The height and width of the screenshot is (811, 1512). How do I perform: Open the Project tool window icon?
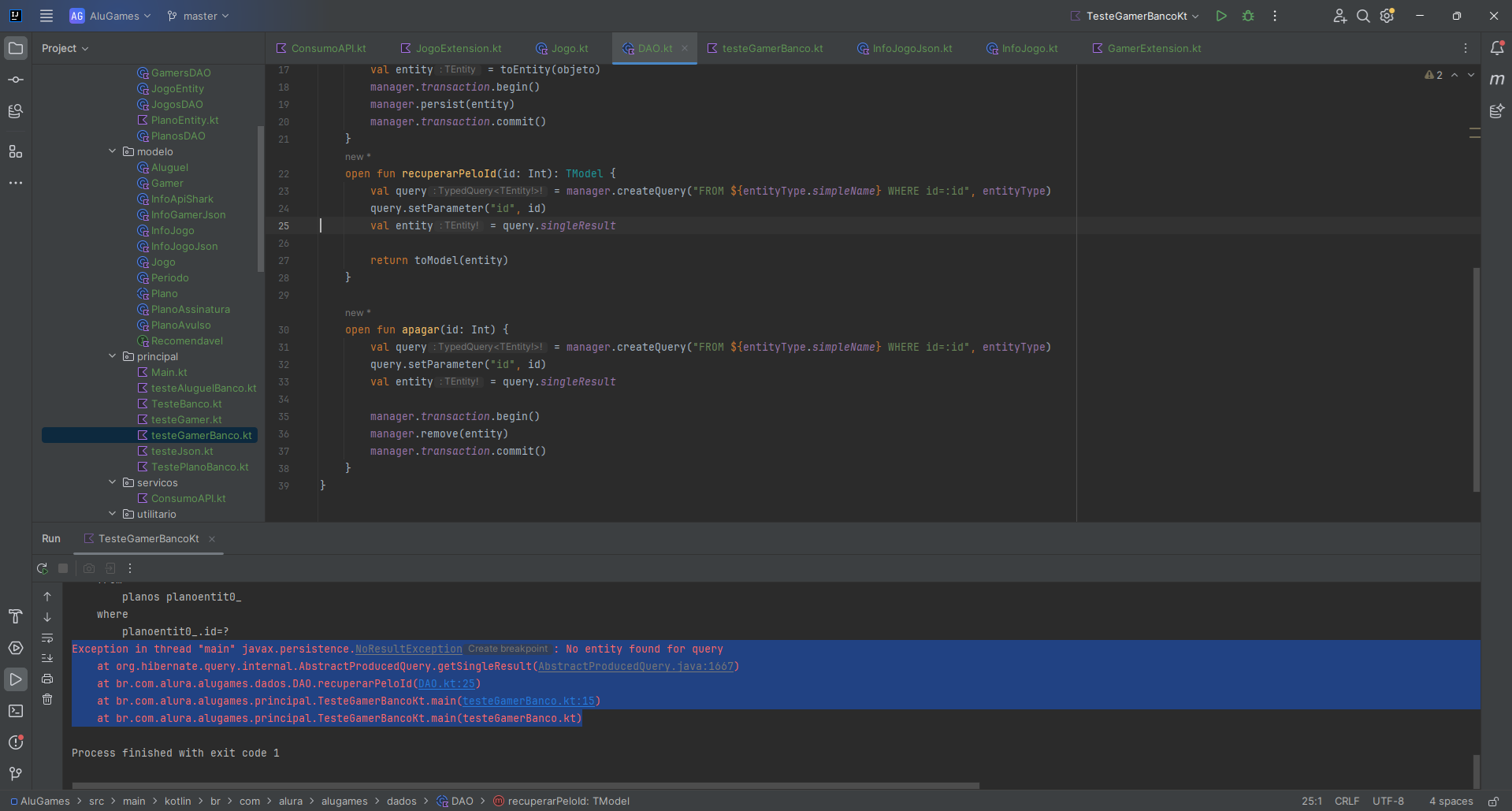pos(16,48)
